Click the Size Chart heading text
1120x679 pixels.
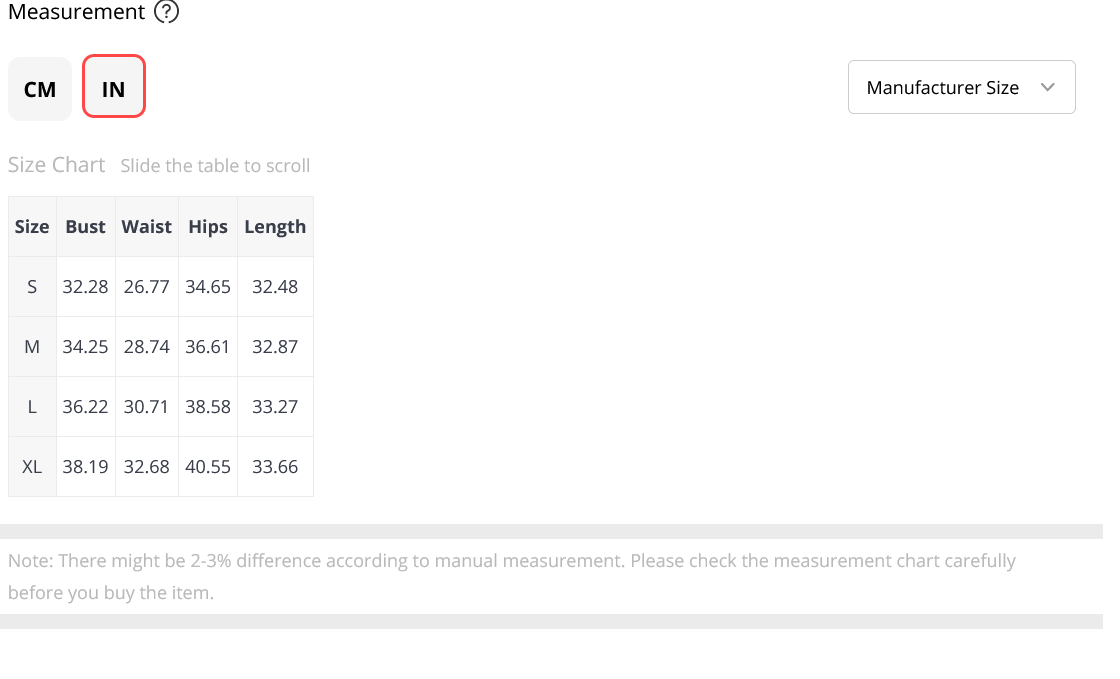(56, 165)
